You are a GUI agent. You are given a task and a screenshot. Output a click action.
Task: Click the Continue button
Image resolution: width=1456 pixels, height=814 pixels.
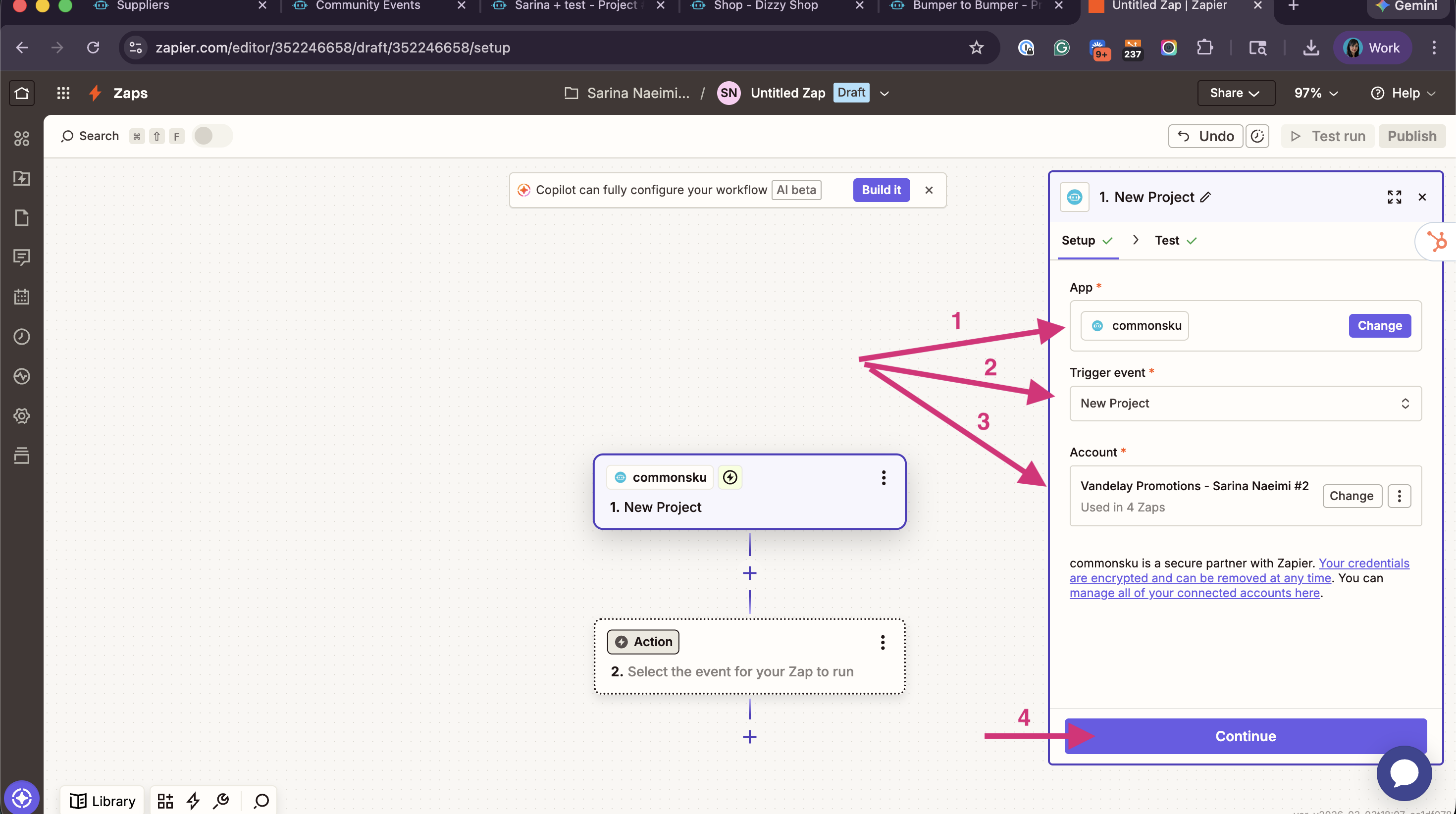pyautogui.click(x=1246, y=736)
